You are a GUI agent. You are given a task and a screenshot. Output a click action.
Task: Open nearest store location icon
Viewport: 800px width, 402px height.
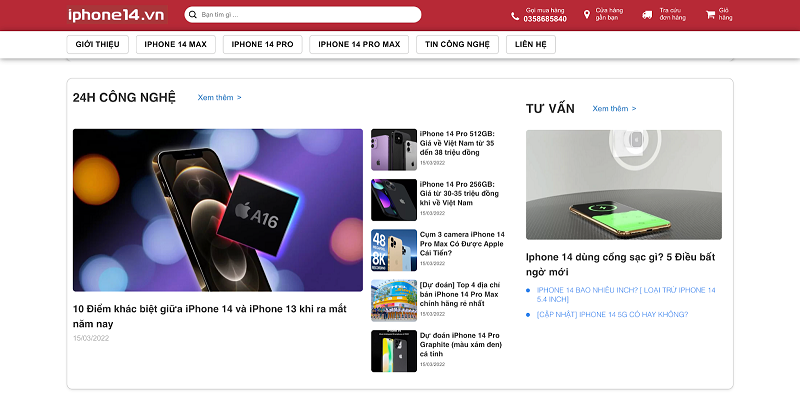[587, 15]
